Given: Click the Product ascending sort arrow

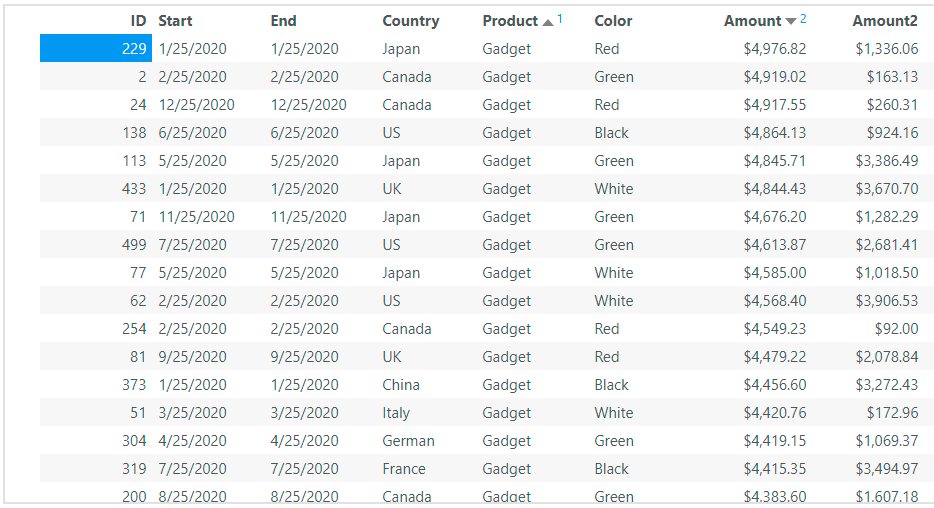Looking at the screenshot, I should (547, 22).
